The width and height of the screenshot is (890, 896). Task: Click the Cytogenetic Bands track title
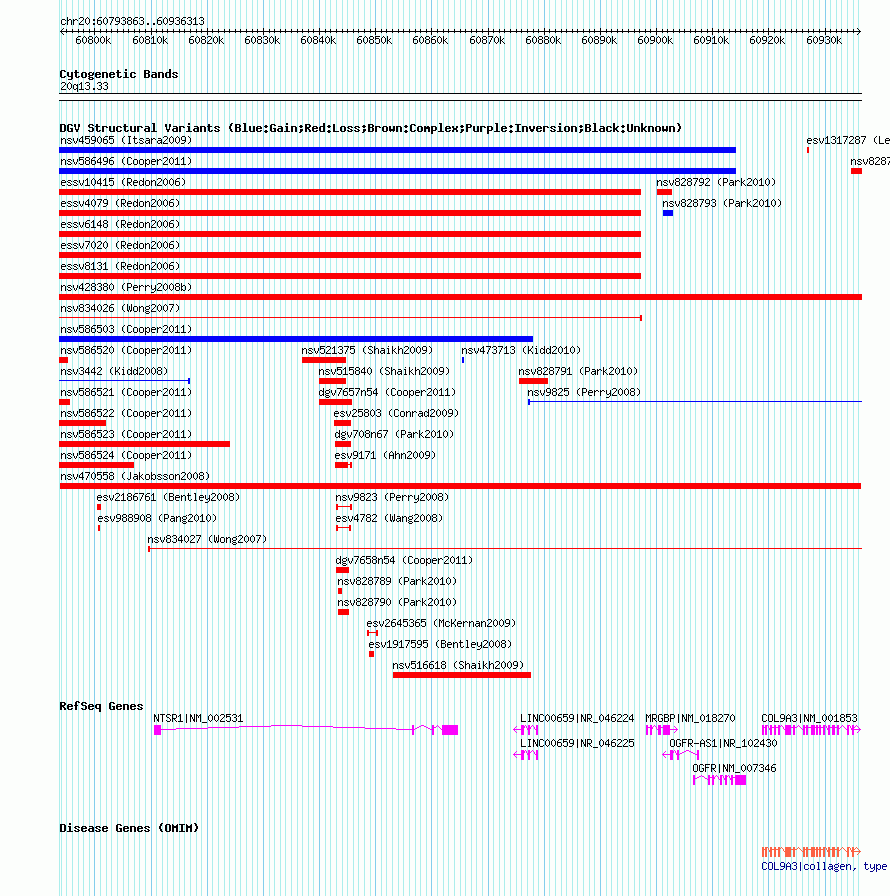point(119,74)
